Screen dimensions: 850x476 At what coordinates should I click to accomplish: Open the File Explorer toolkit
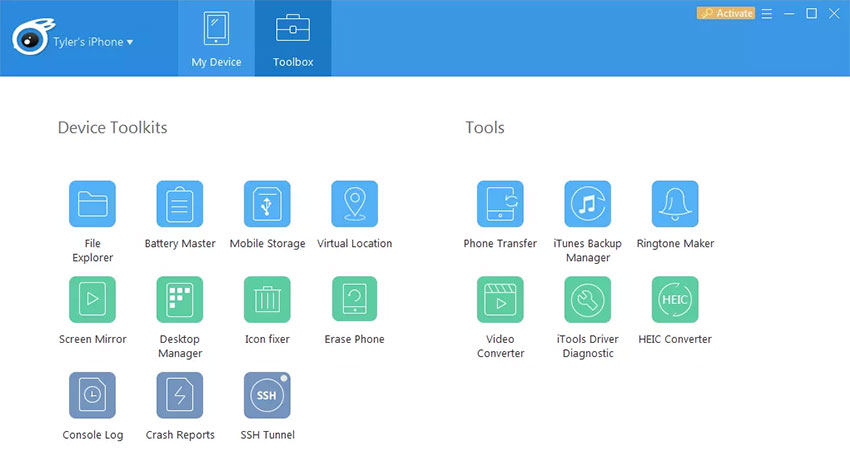[x=92, y=204]
